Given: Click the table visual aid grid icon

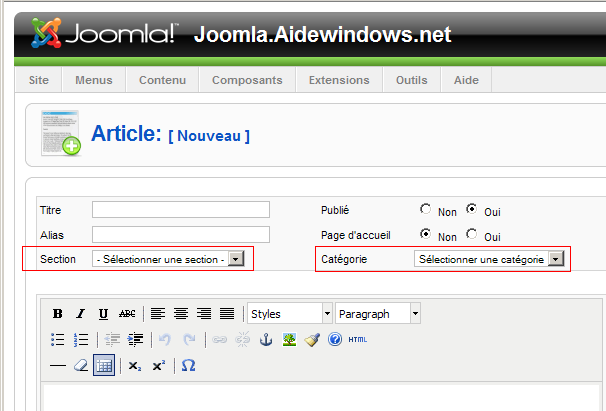Looking at the screenshot, I should pos(104,365).
